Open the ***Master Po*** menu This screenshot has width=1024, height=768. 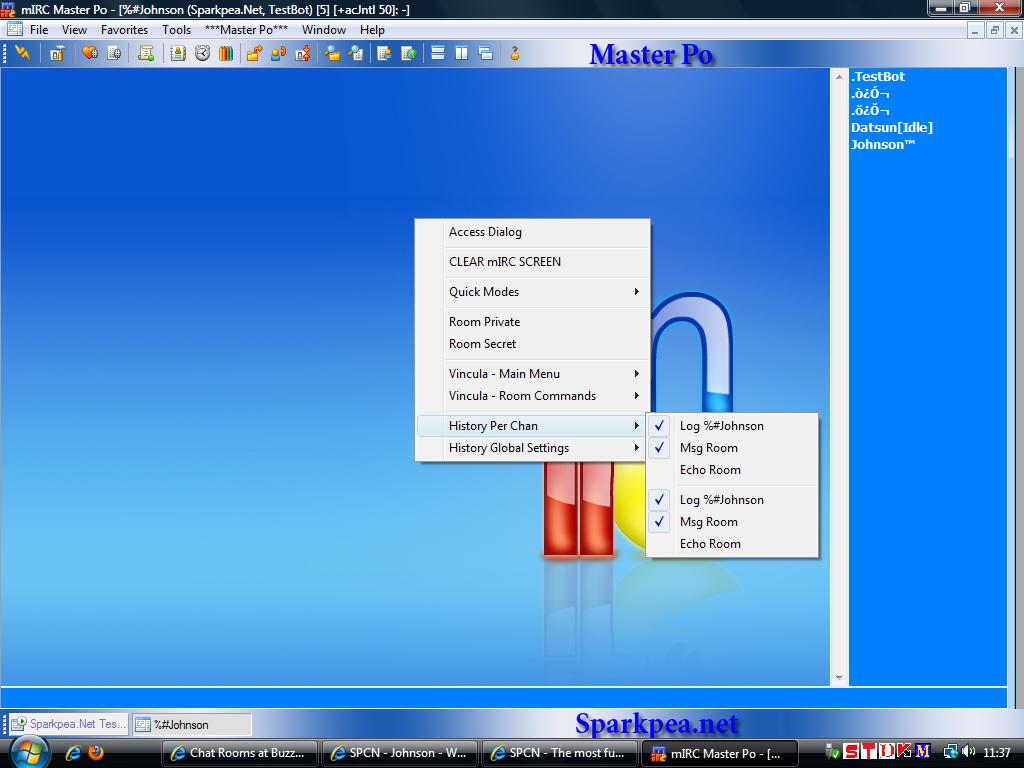pyautogui.click(x=246, y=30)
